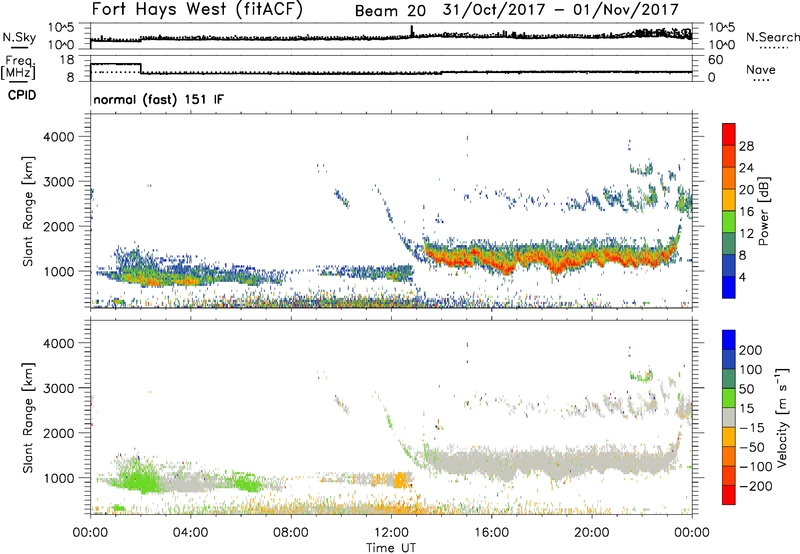Click the date range '31/Oct/2017 - 01/Nov/2017'
Image resolution: width=800 pixels, height=554 pixels.
[x=561, y=10]
